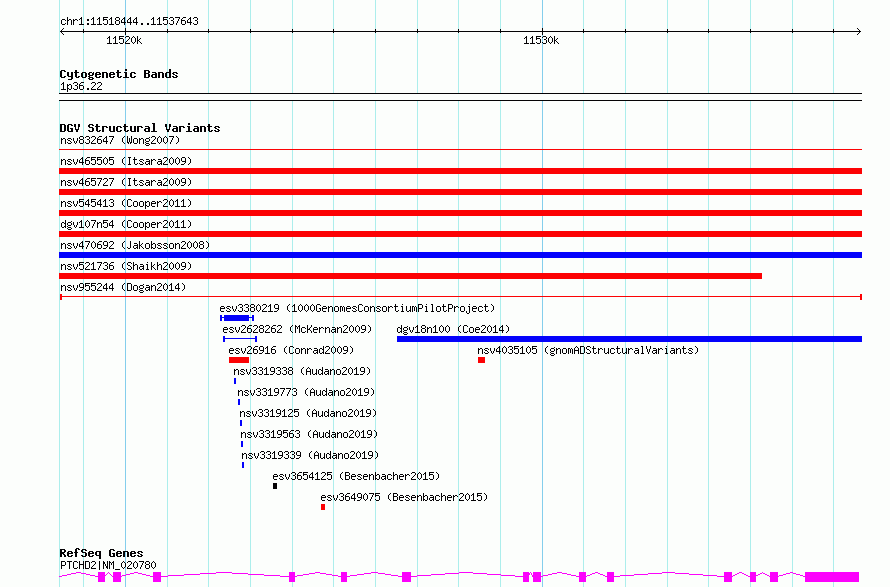The height and width of the screenshot is (587, 890).
Task: Click the chr1:11518444..11537643 coordinates text
Action: click(x=129, y=22)
